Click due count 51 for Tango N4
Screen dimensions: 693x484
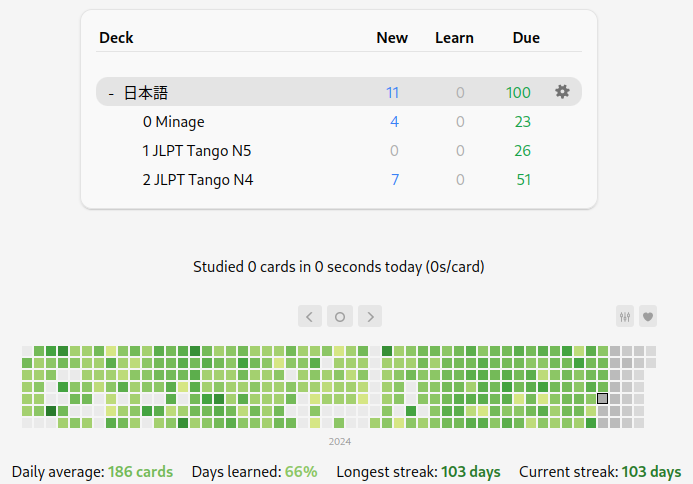pos(524,179)
